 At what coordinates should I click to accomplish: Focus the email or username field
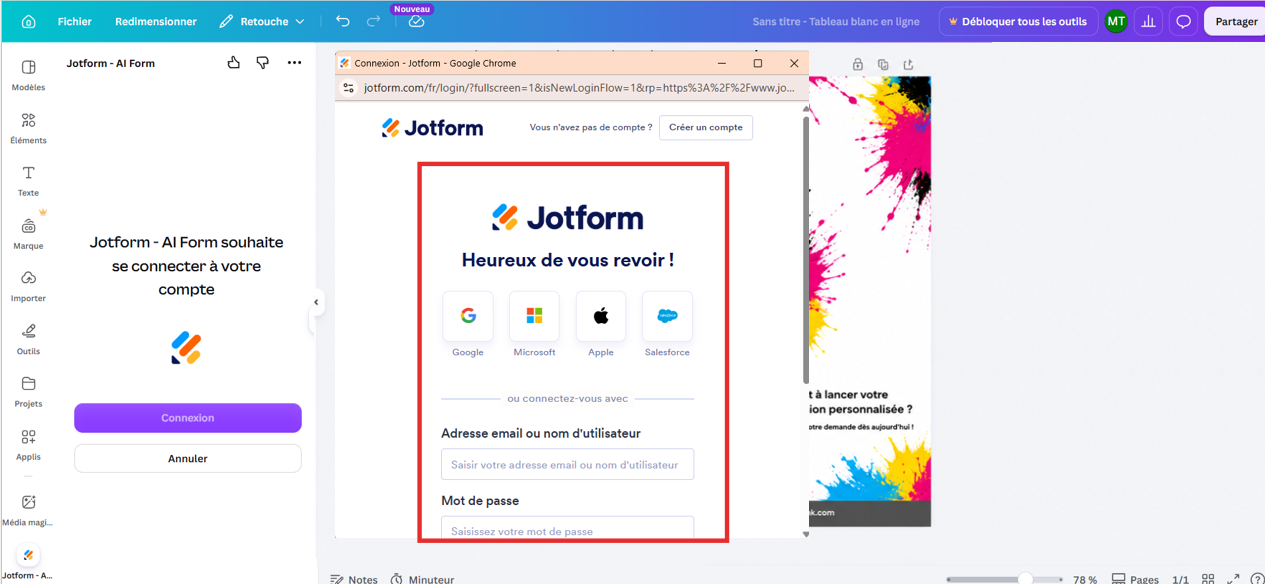(x=567, y=464)
